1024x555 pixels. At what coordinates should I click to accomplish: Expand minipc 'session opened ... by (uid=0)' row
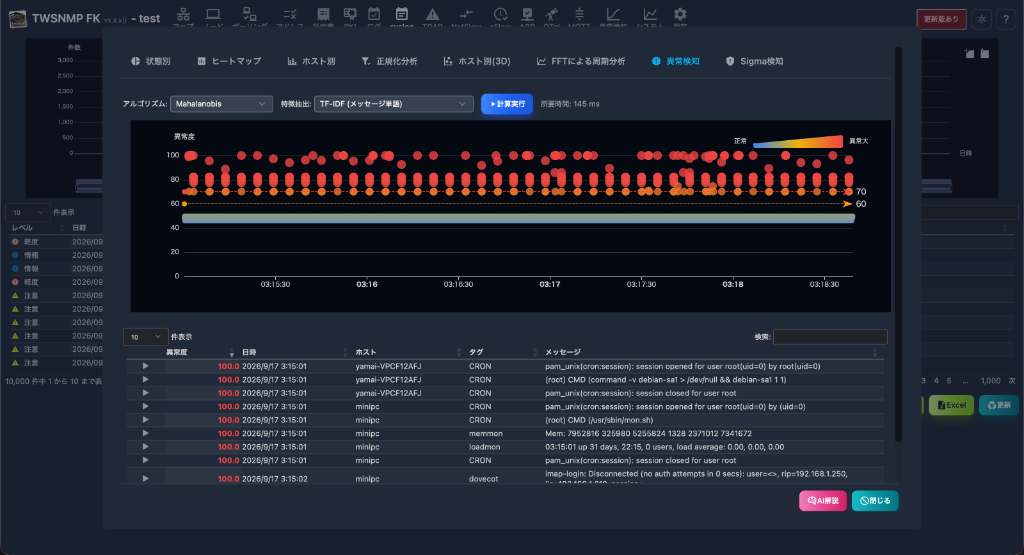click(x=146, y=406)
